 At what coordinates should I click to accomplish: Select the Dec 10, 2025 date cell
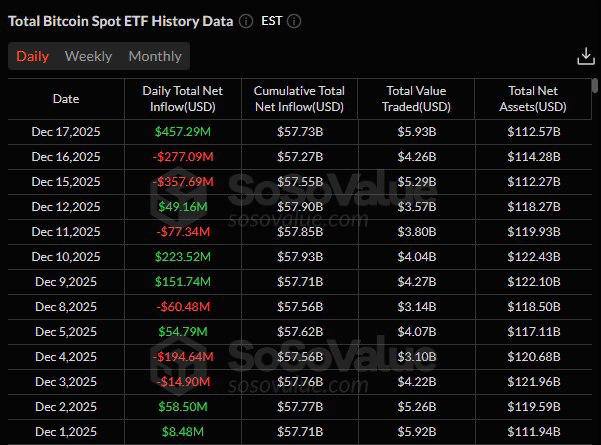(66, 256)
